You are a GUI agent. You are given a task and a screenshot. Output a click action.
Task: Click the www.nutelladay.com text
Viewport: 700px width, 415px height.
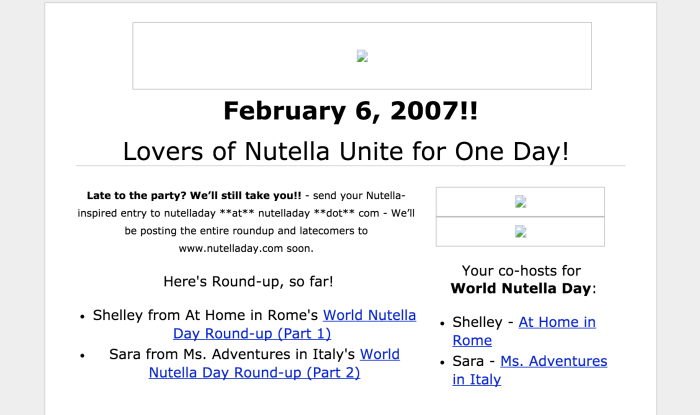246,247
